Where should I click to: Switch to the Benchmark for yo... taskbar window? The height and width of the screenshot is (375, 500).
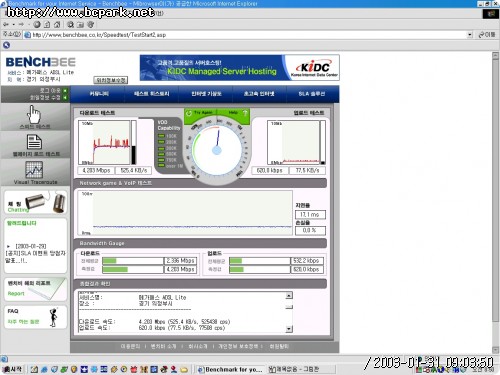coord(230,369)
